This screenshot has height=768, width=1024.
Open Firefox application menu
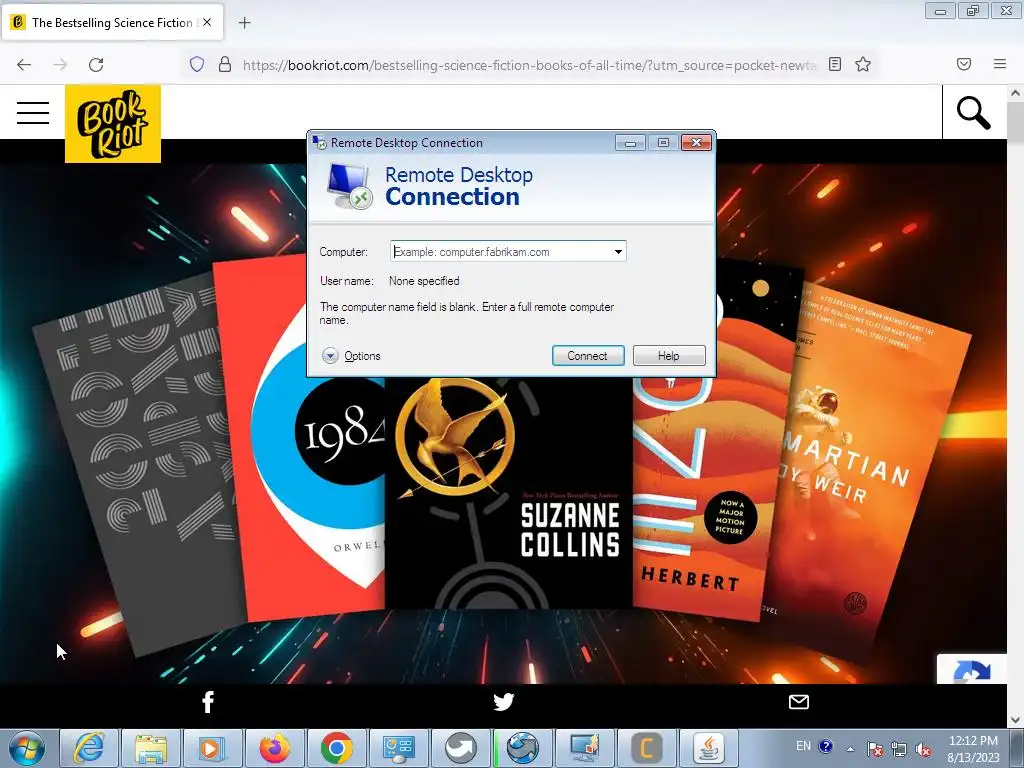point(1000,64)
